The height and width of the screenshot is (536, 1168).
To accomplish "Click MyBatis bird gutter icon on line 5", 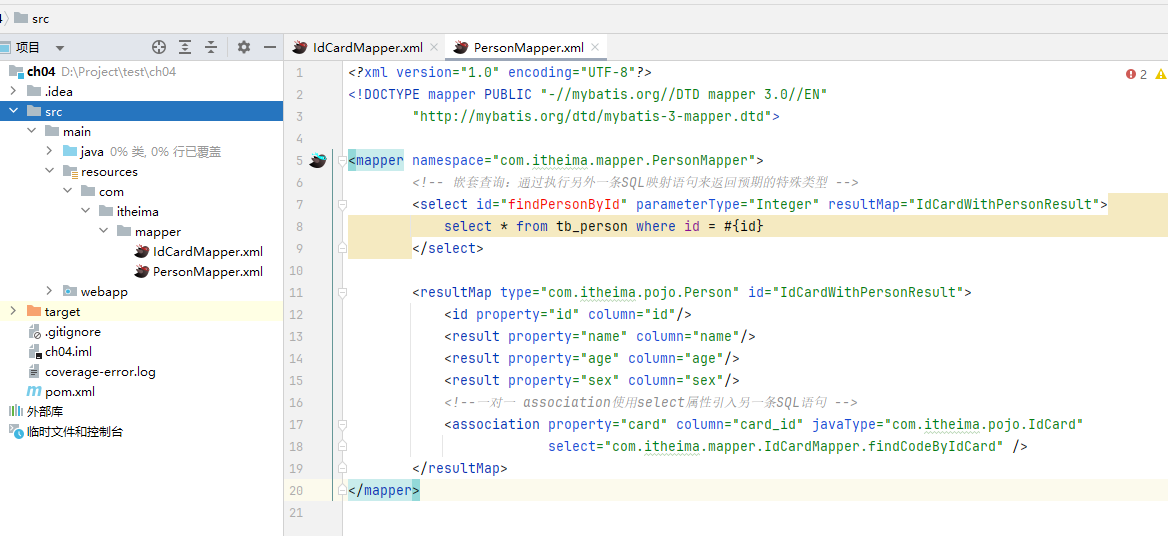I will [x=318, y=161].
